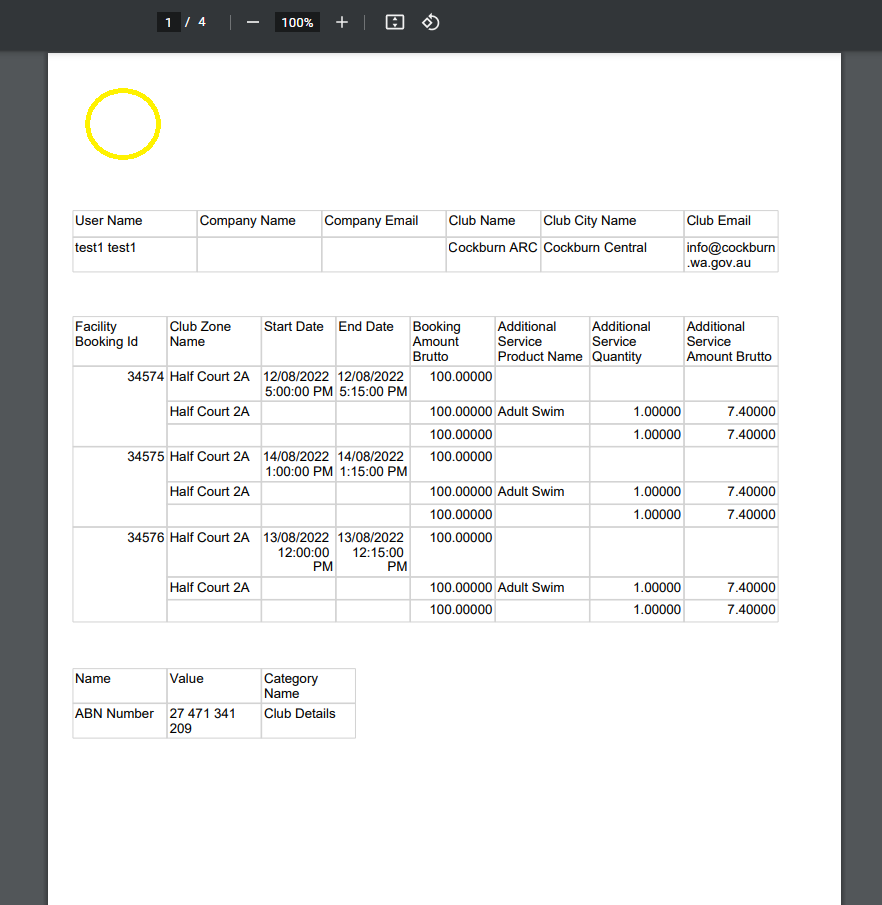Click the ABN Number value 27 471 341 209
The height and width of the screenshot is (905, 882).
(x=203, y=721)
